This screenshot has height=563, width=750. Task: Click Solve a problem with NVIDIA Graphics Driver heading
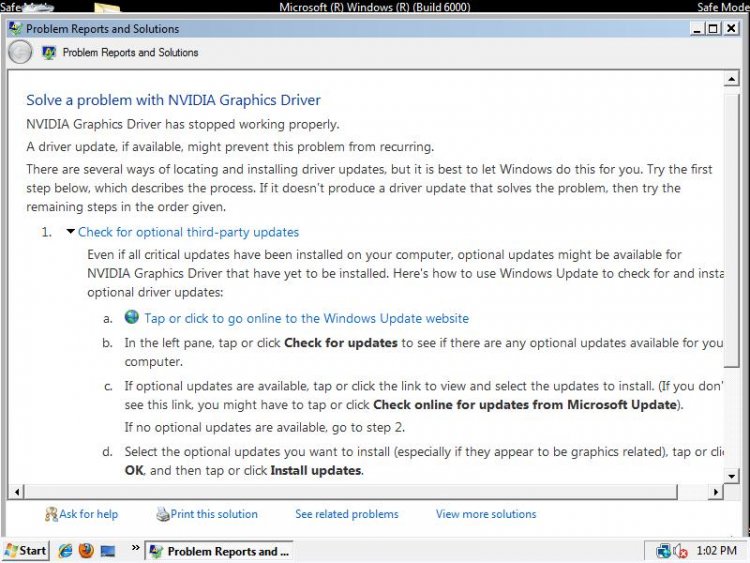173,100
